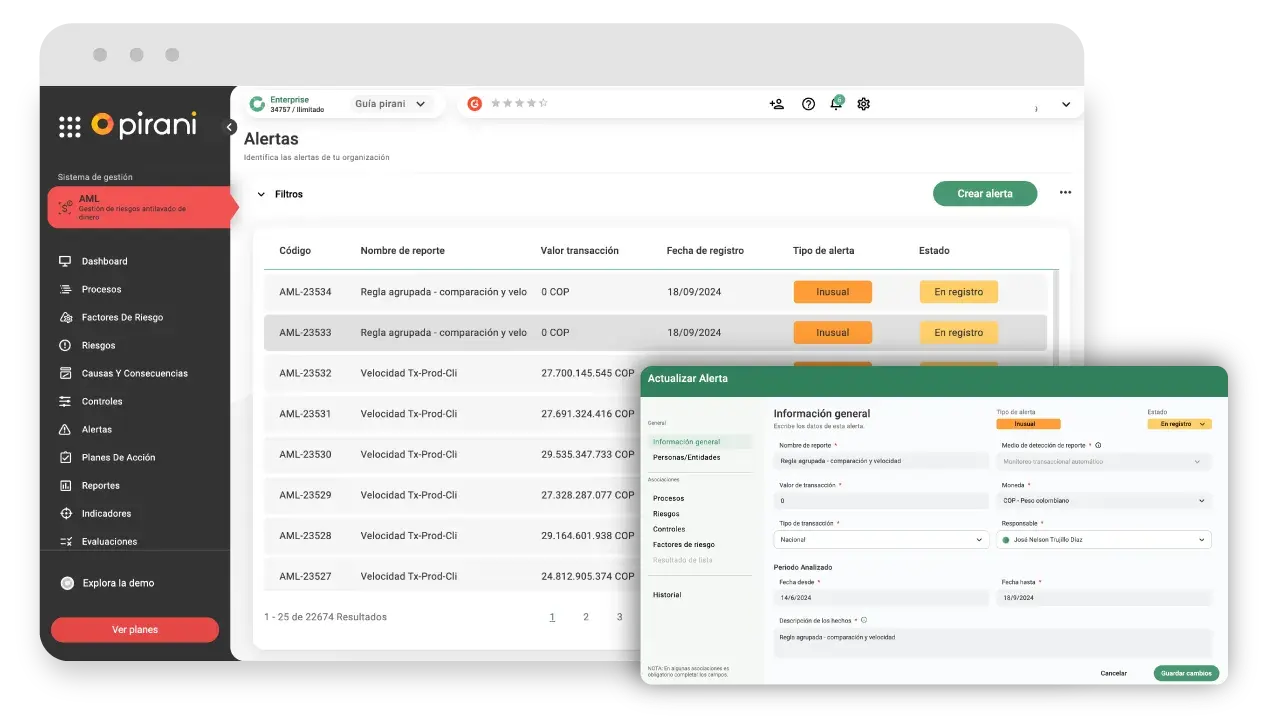Go to page 2 of results
The height and width of the screenshot is (720, 1280).
586,617
